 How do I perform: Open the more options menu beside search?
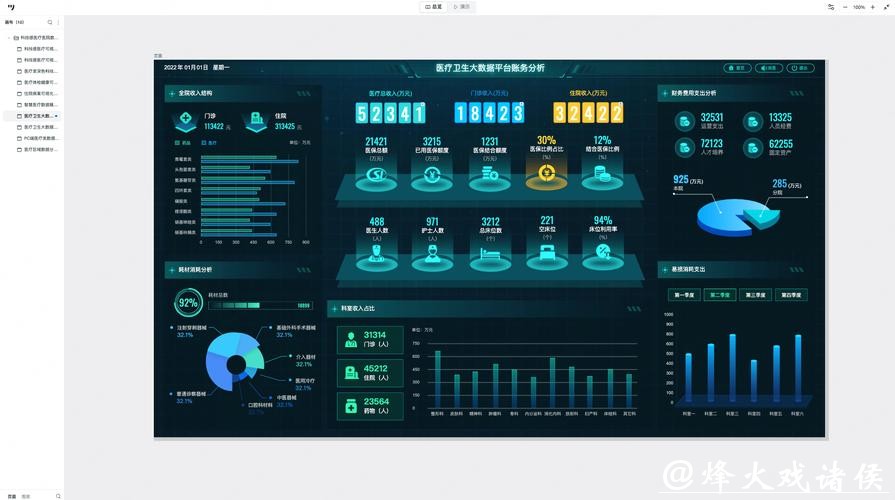click(x=58, y=22)
